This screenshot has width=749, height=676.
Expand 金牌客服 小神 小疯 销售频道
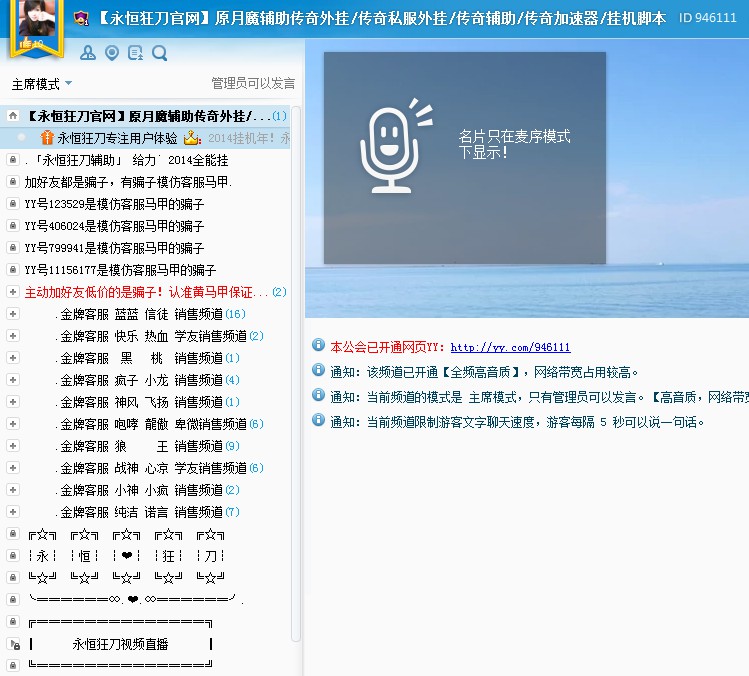[x=13, y=489]
